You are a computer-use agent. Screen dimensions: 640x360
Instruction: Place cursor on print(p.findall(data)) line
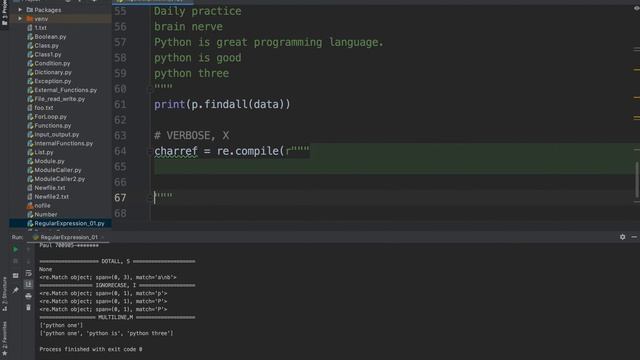222,104
